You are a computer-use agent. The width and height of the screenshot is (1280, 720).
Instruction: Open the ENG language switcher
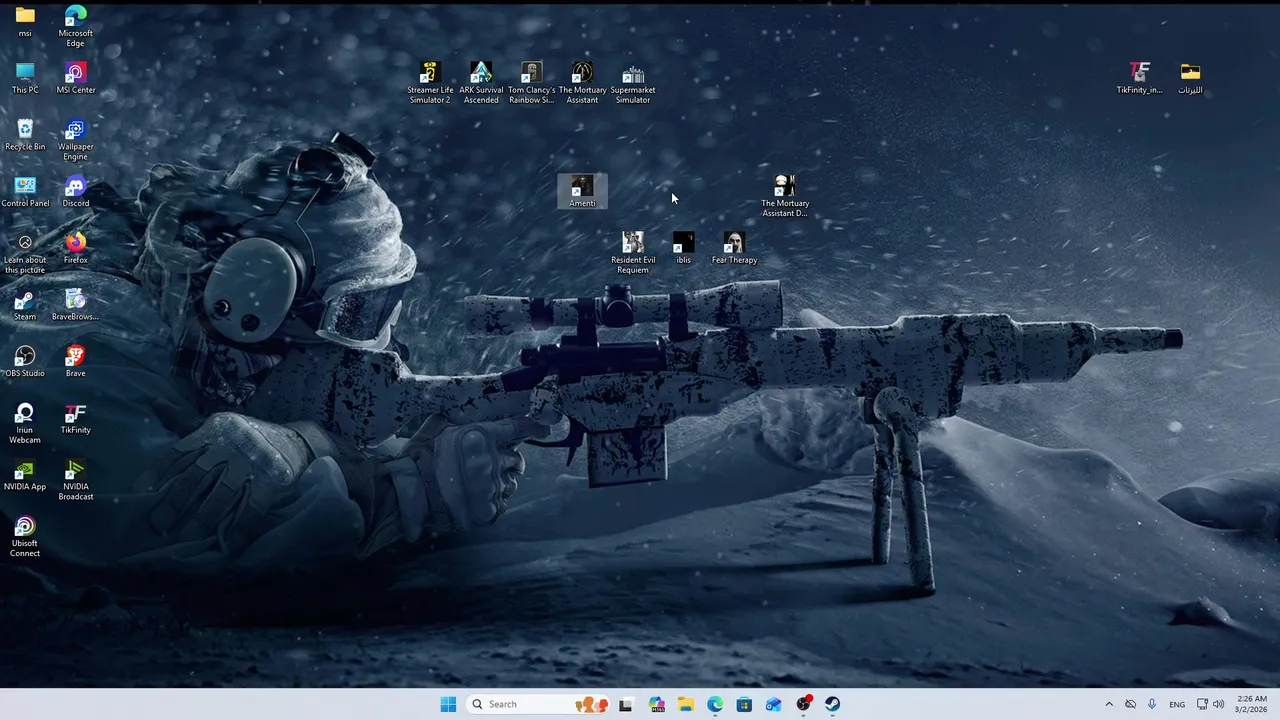pos(1177,704)
